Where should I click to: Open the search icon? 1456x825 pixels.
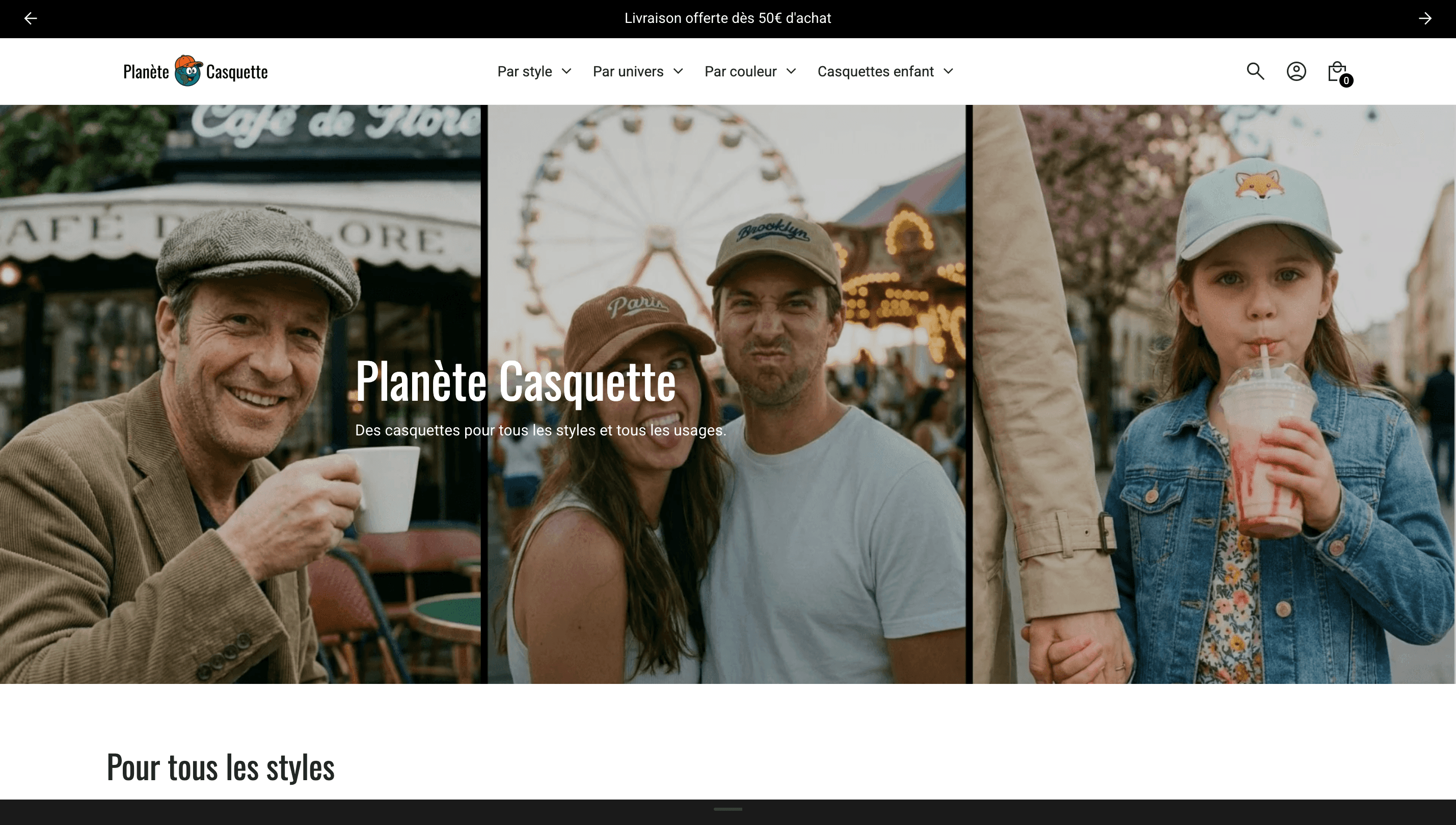pyautogui.click(x=1255, y=71)
